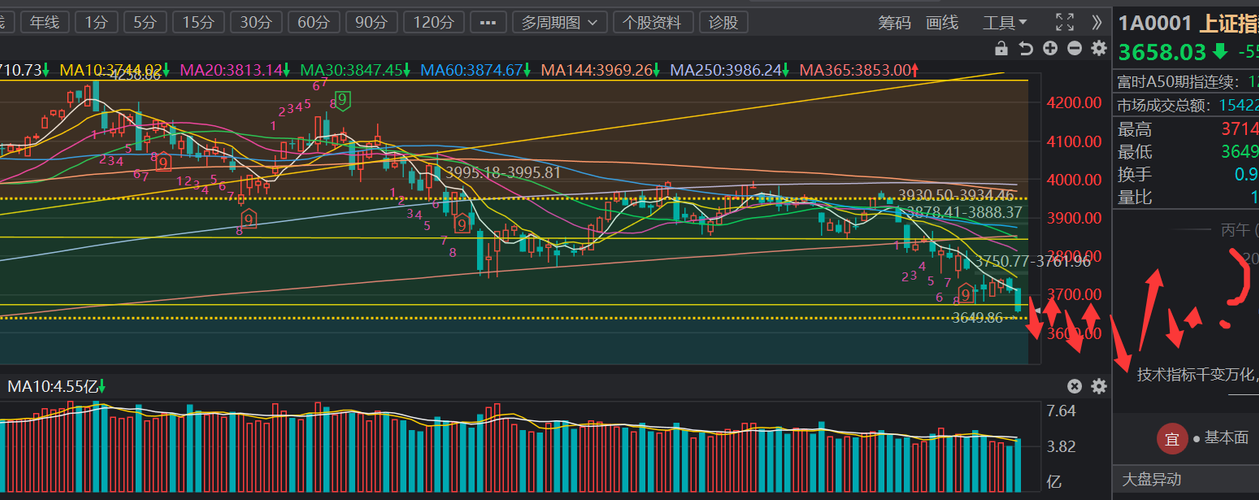Undo the last chart action with the arrow icon
This screenshot has width=1259, height=500.
1025,48
